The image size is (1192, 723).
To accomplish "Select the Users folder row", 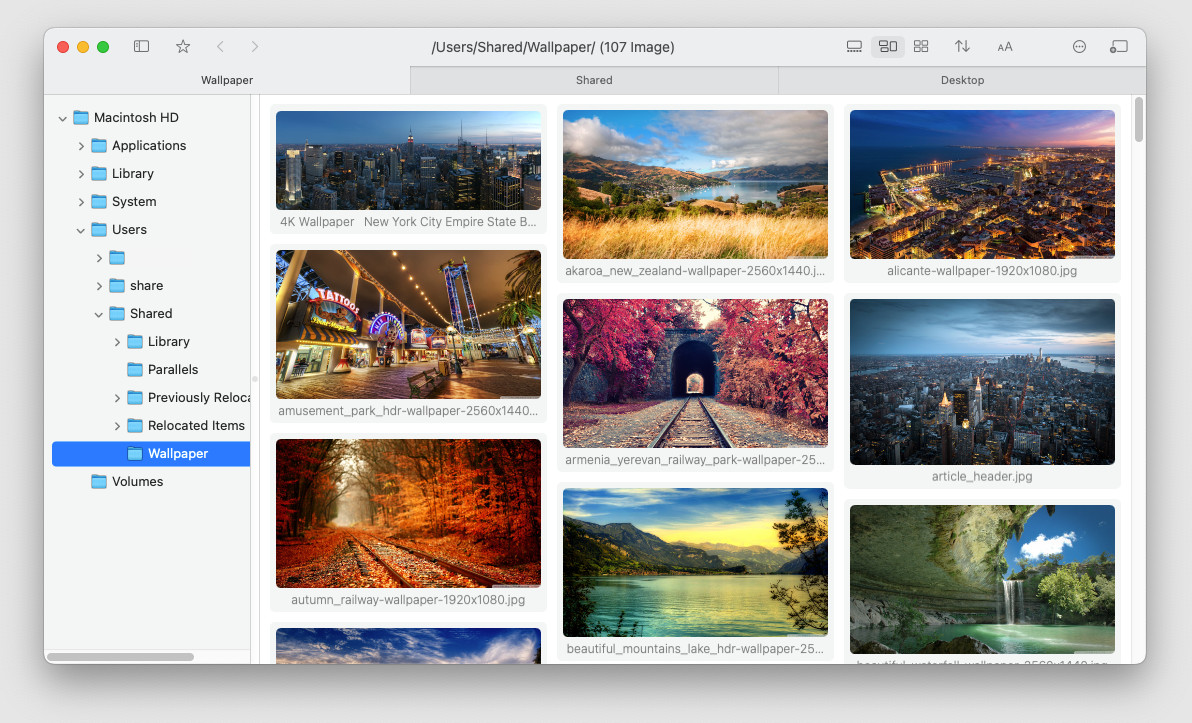I will (x=151, y=230).
